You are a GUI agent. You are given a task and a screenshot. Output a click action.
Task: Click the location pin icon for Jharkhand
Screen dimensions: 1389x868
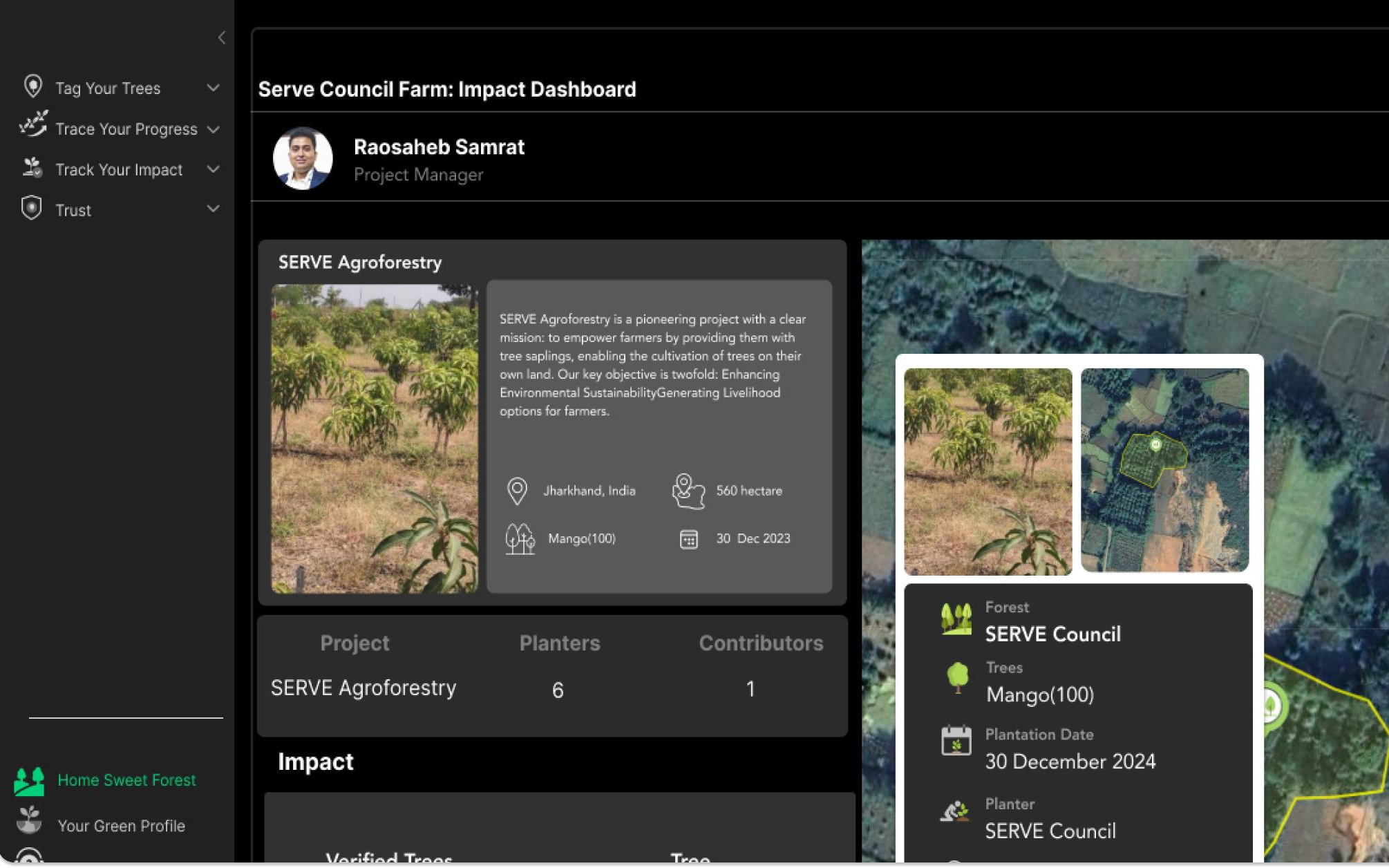pos(517,490)
